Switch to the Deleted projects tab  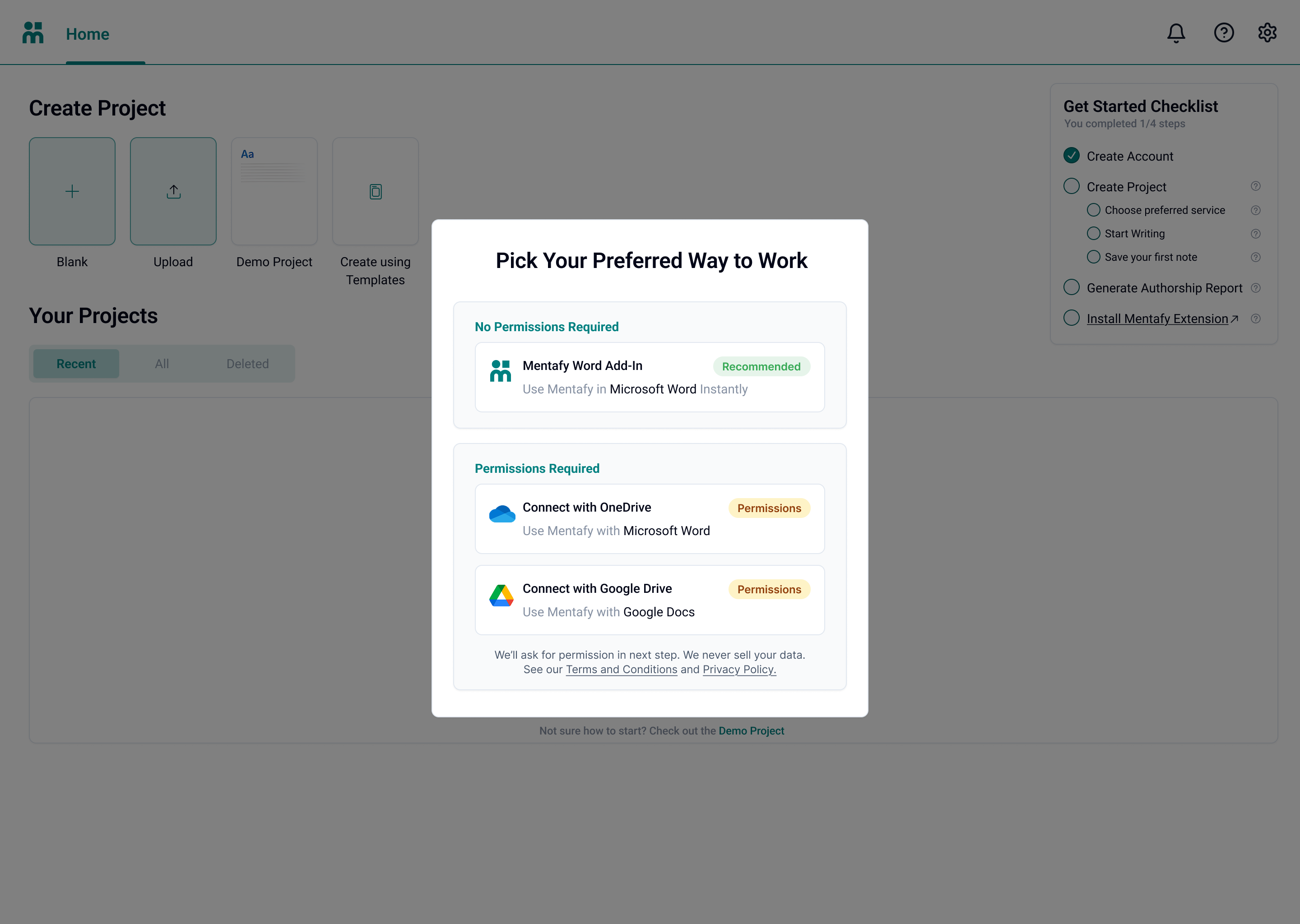248,364
